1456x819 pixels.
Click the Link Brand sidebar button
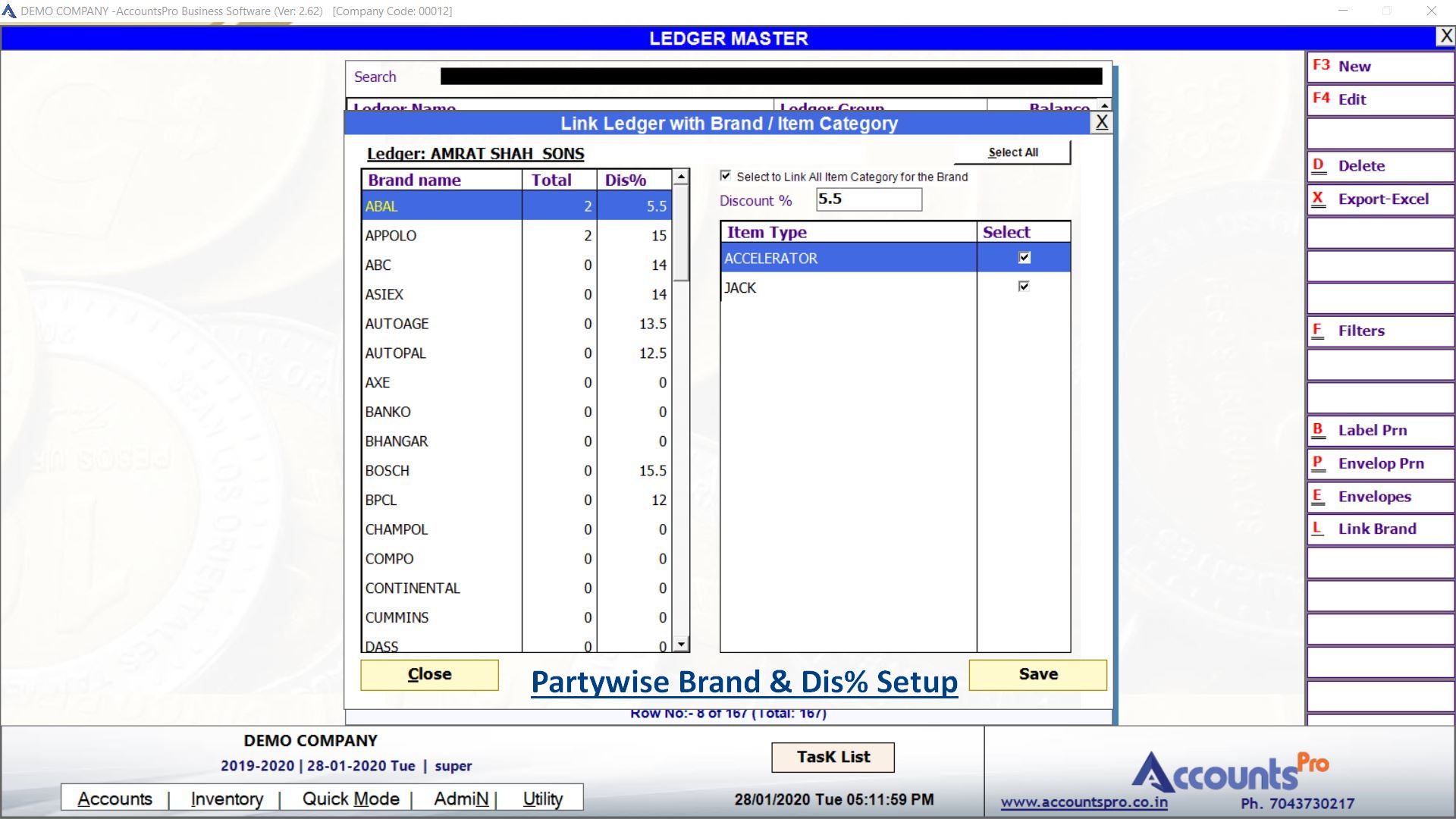(1379, 529)
